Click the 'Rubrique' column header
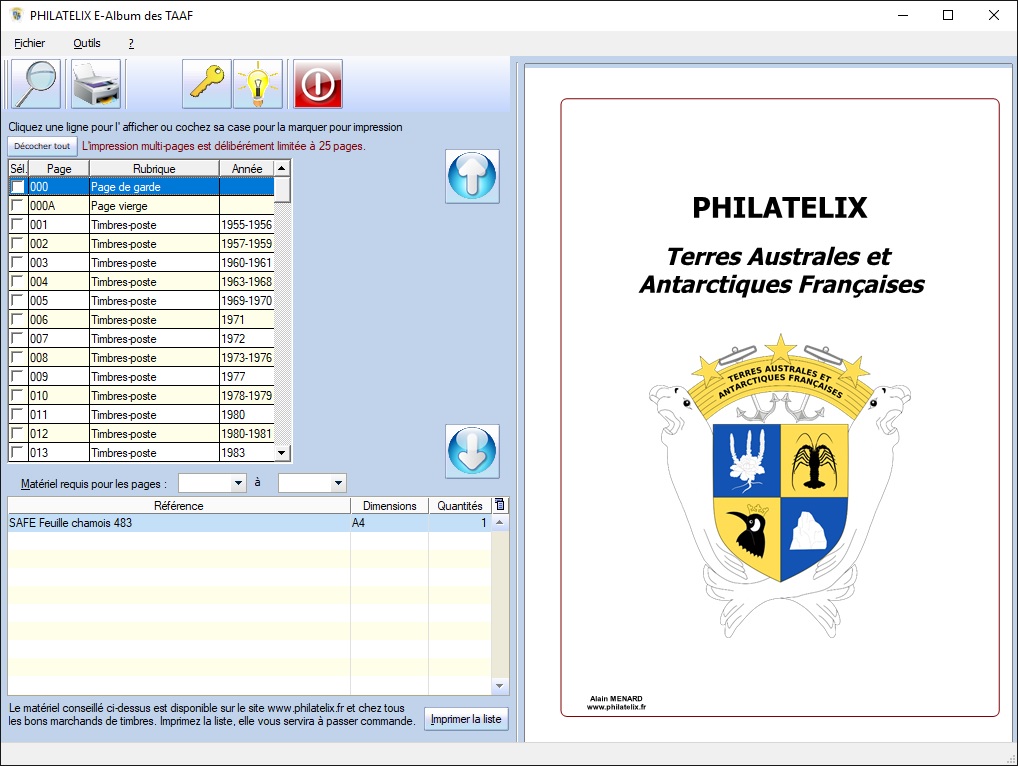The width and height of the screenshot is (1018, 766). pyautogui.click(x=155, y=169)
